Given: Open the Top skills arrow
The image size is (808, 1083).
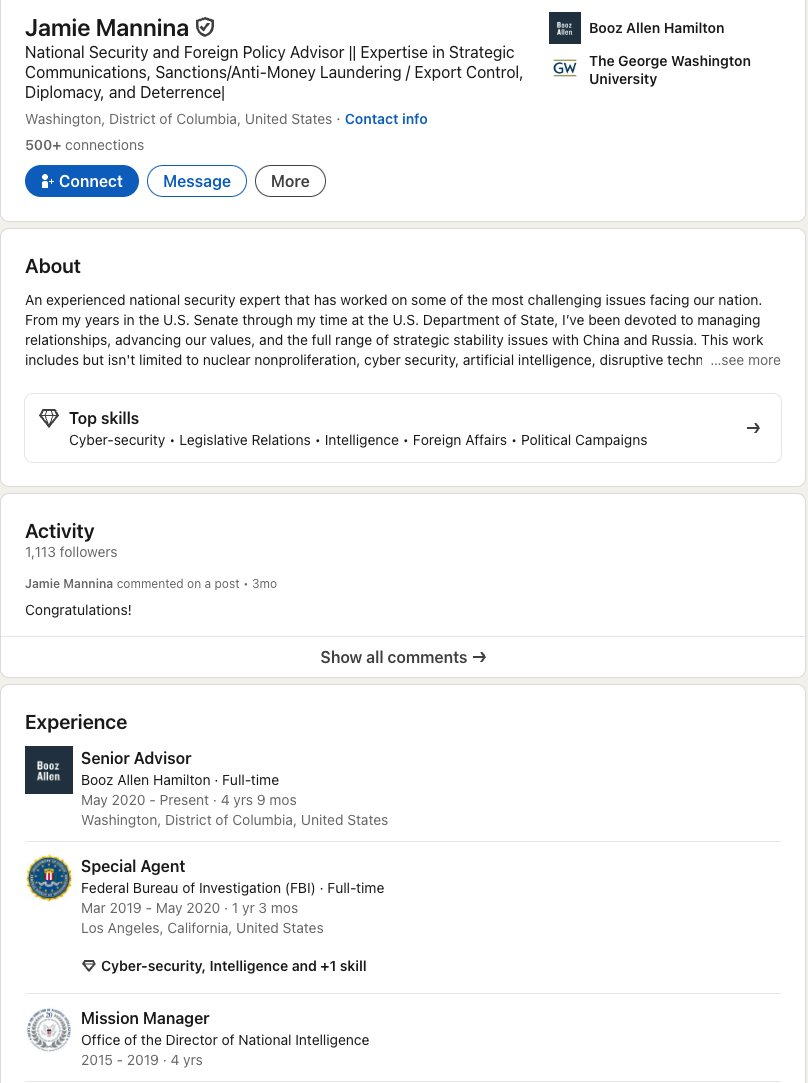Looking at the screenshot, I should tap(753, 428).
